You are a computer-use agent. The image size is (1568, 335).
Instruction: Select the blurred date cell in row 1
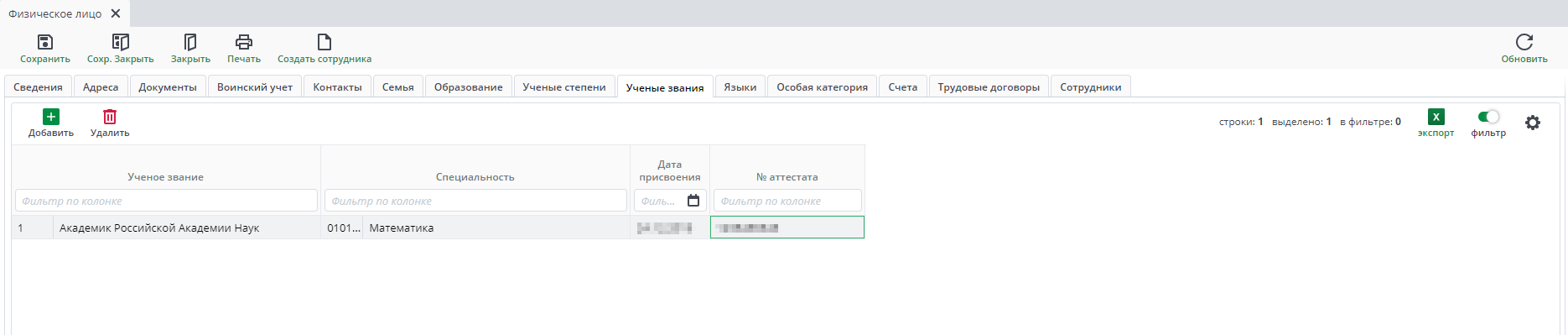(x=670, y=228)
